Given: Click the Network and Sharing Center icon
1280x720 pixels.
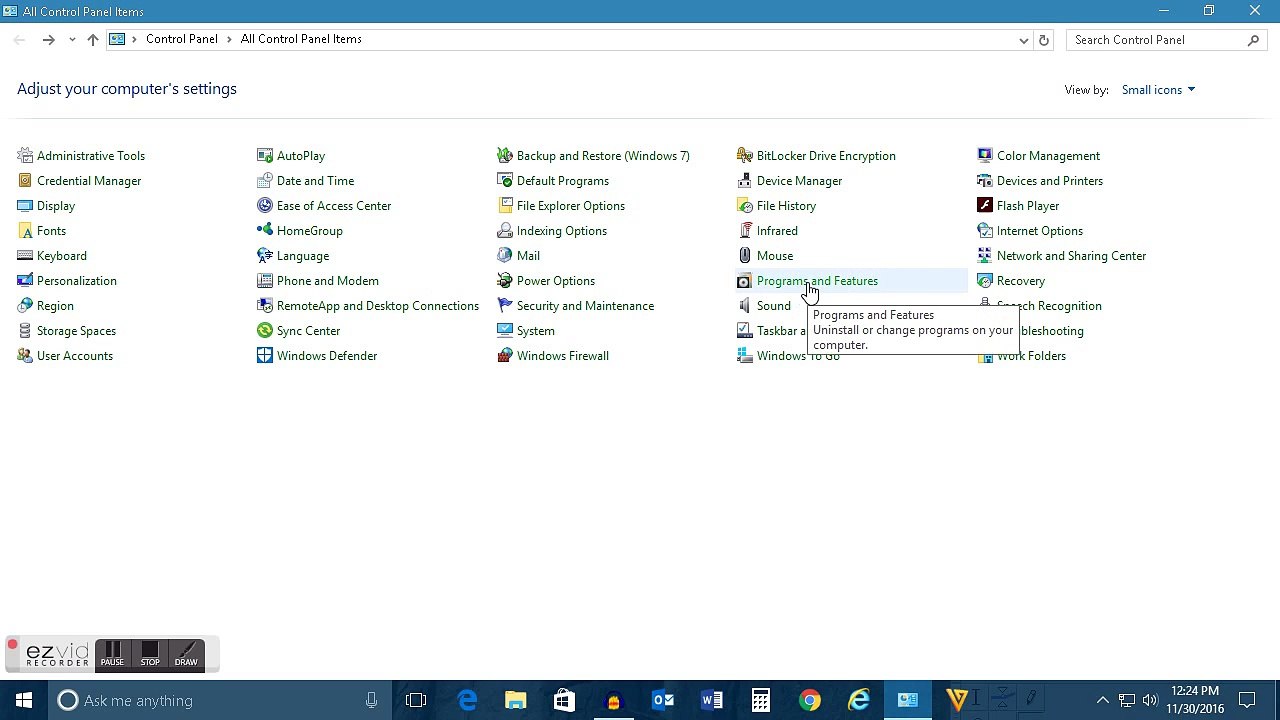Looking at the screenshot, I should (x=985, y=256).
